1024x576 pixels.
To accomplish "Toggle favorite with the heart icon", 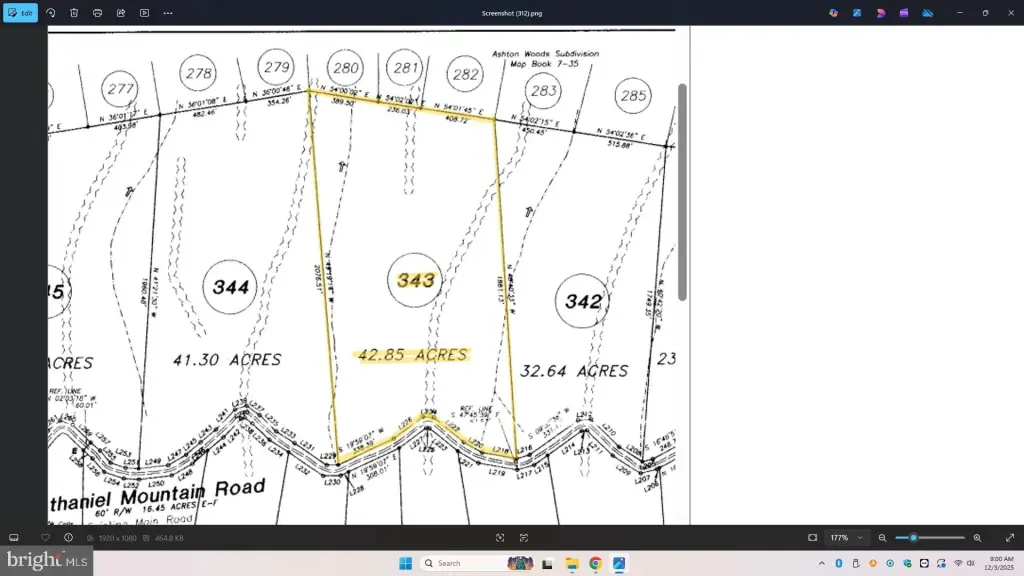I will point(45,538).
